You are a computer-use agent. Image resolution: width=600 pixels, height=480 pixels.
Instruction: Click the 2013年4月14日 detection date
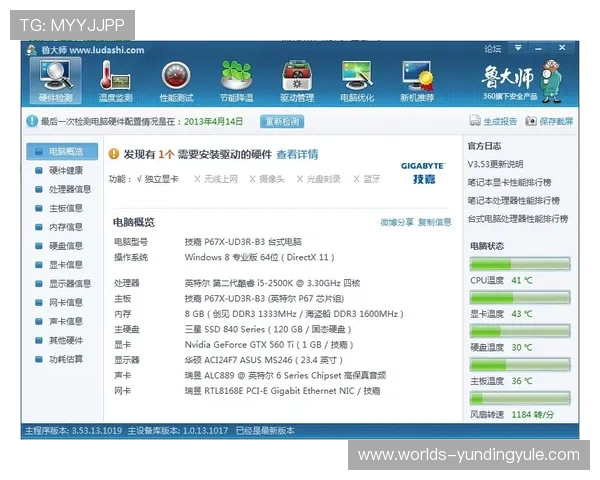(214, 122)
